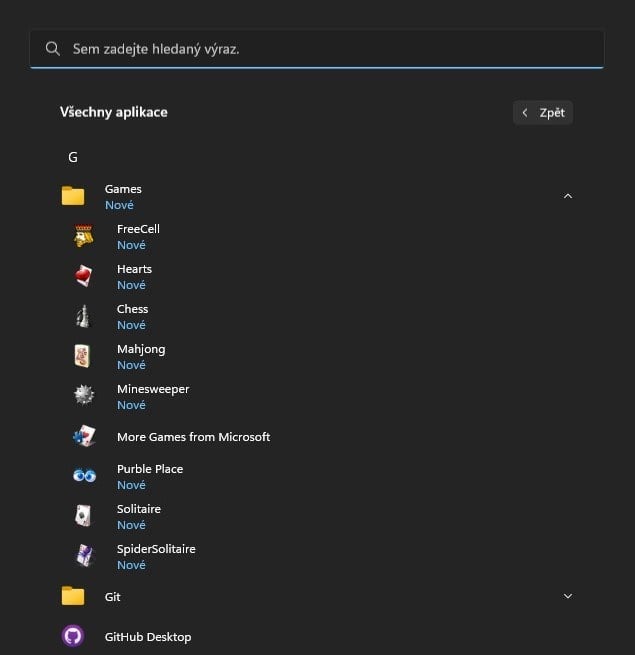Launch Chess using its knight icon
635x655 pixels.
coord(84,316)
